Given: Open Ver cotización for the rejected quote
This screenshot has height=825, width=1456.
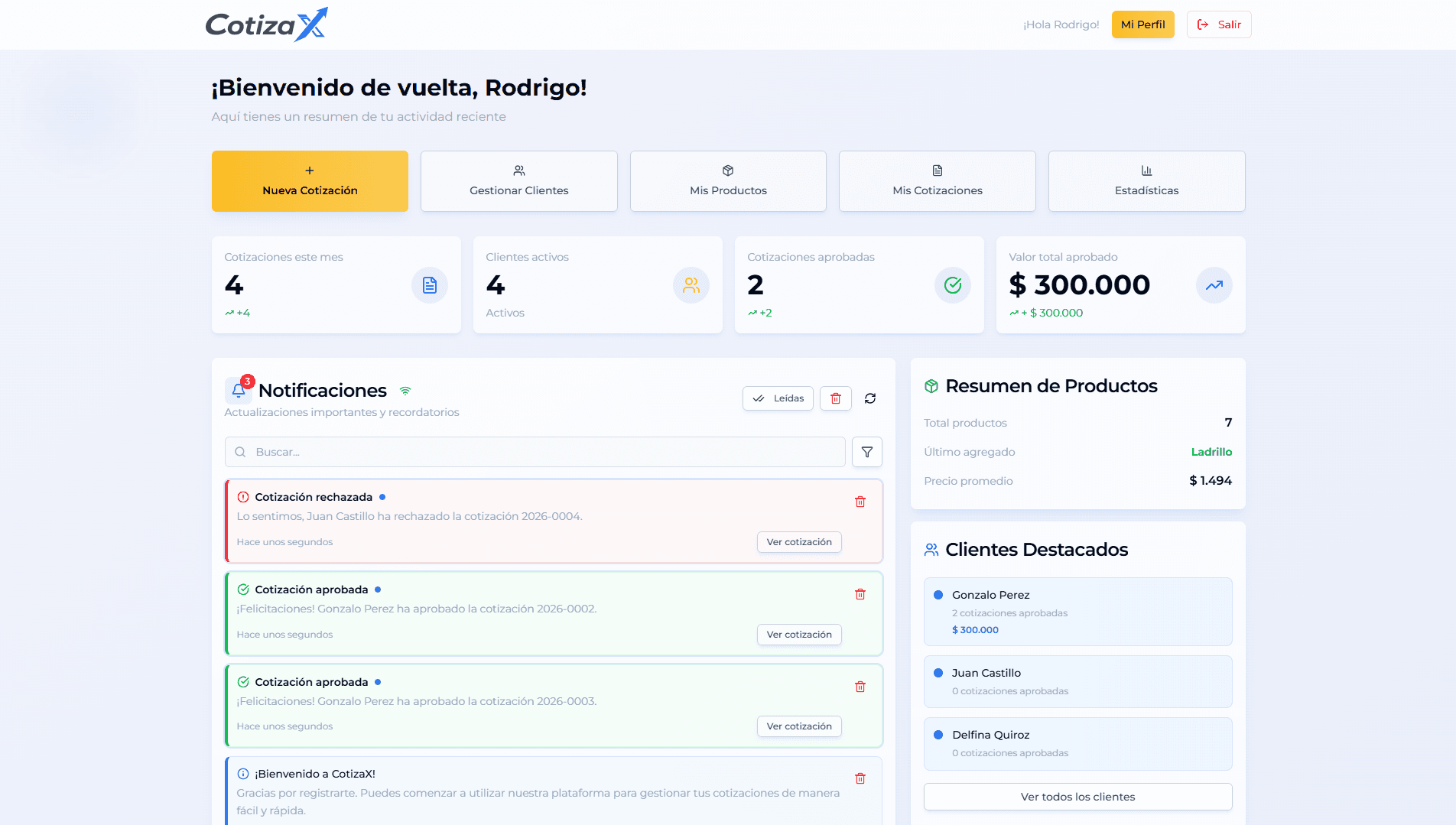Looking at the screenshot, I should click(799, 541).
